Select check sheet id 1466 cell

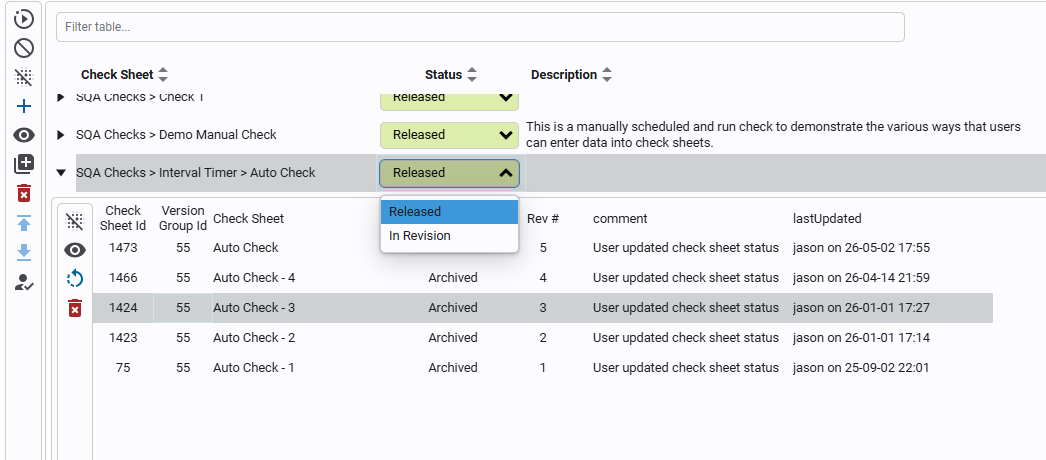tap(123, 278)
